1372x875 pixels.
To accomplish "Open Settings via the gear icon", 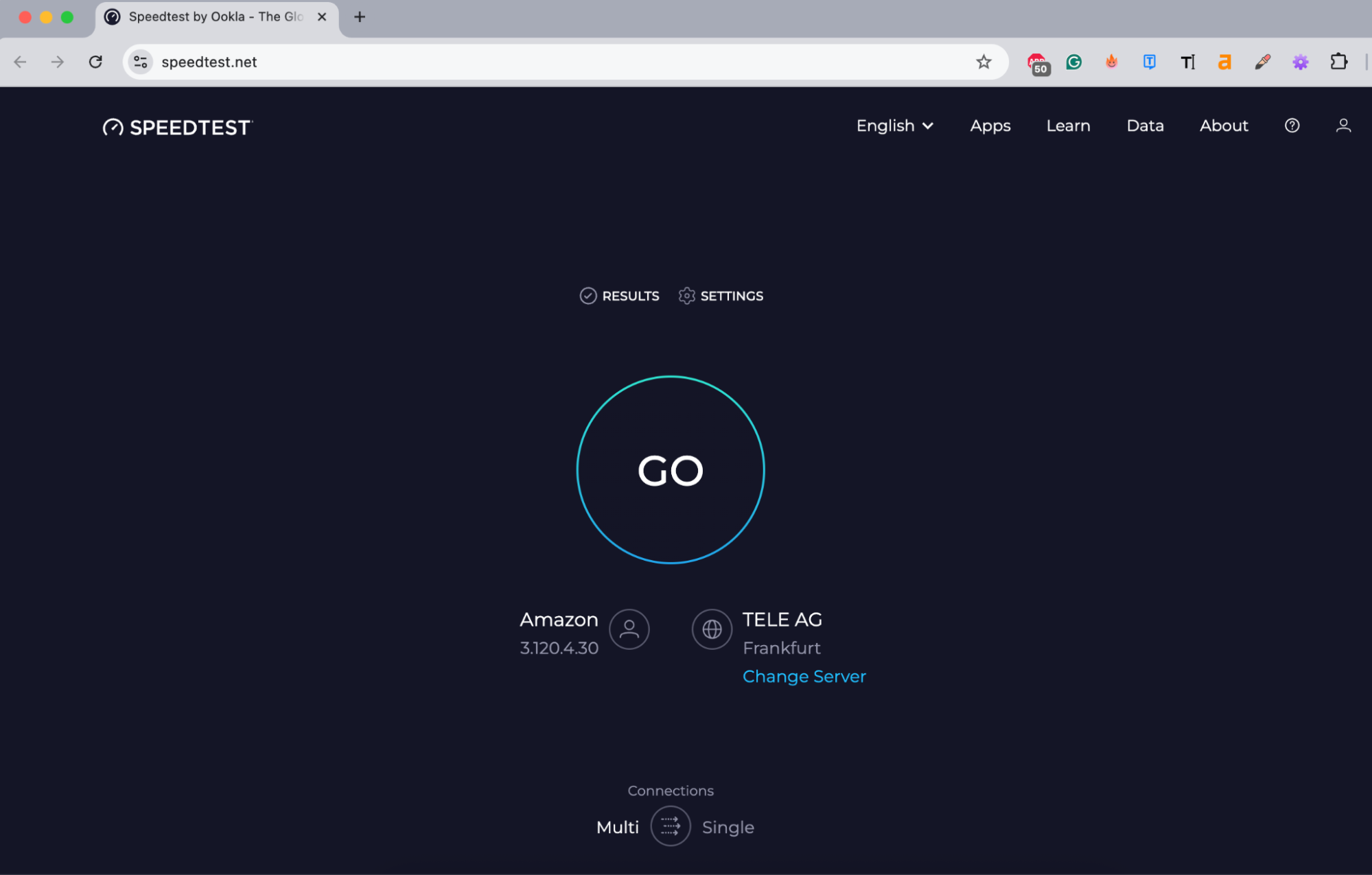I will (686, 296).
